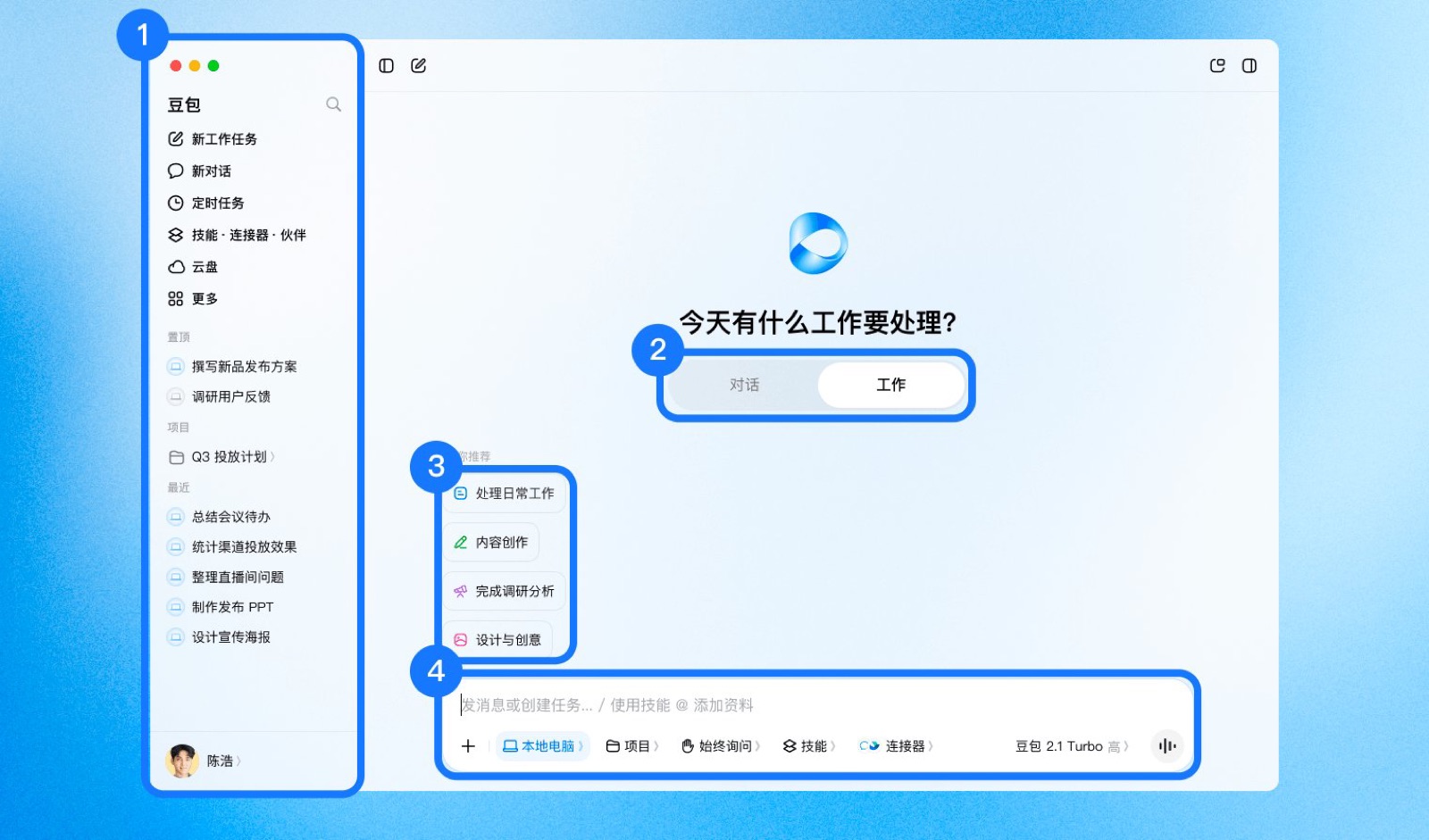This screenshot has height=840, width=1429.
Task: Open the 技能 dropdown in input bar
Action: pyautogui.click(x=809, y=746)
